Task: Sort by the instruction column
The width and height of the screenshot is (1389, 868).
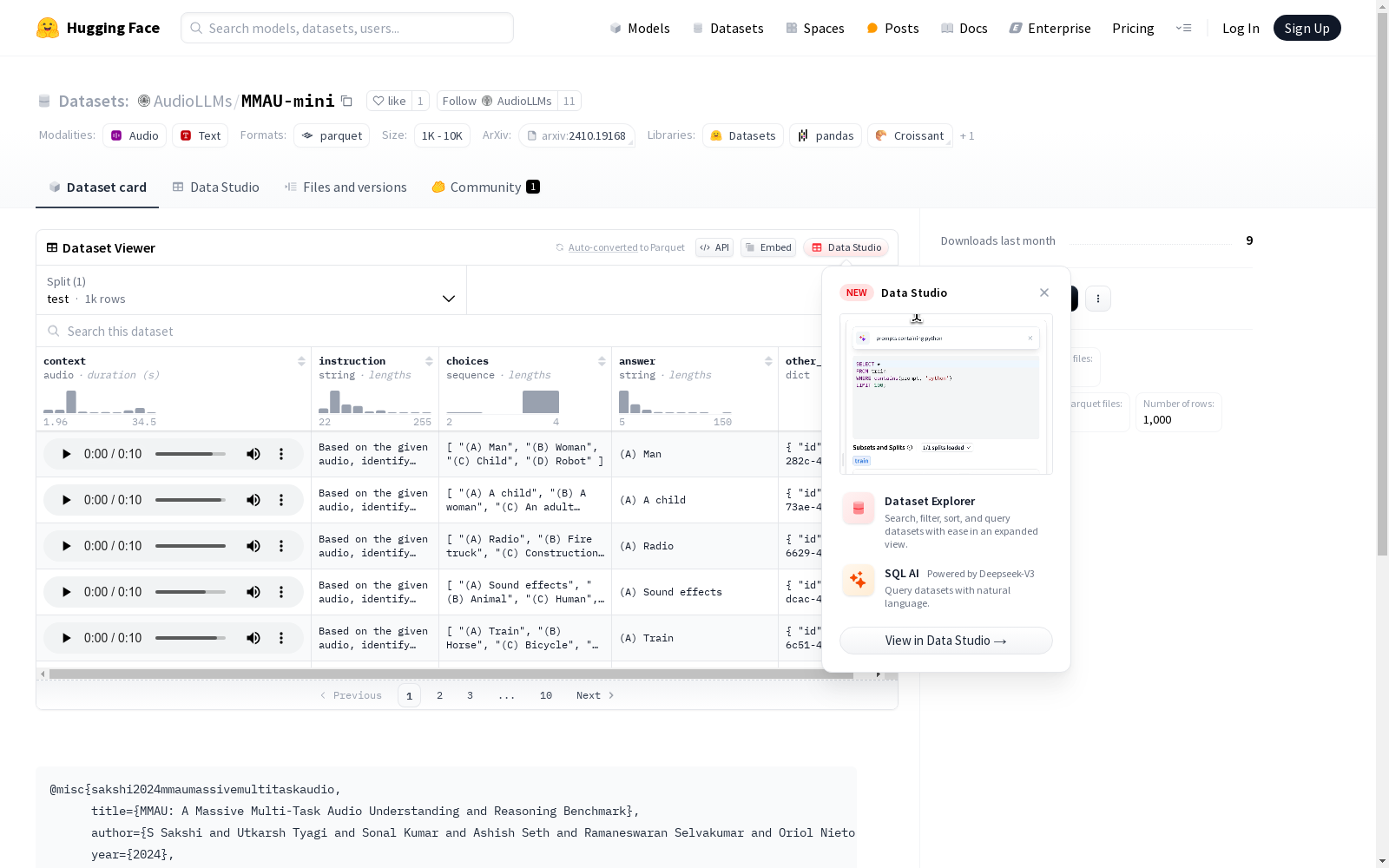Action: [x=429, y=361]
